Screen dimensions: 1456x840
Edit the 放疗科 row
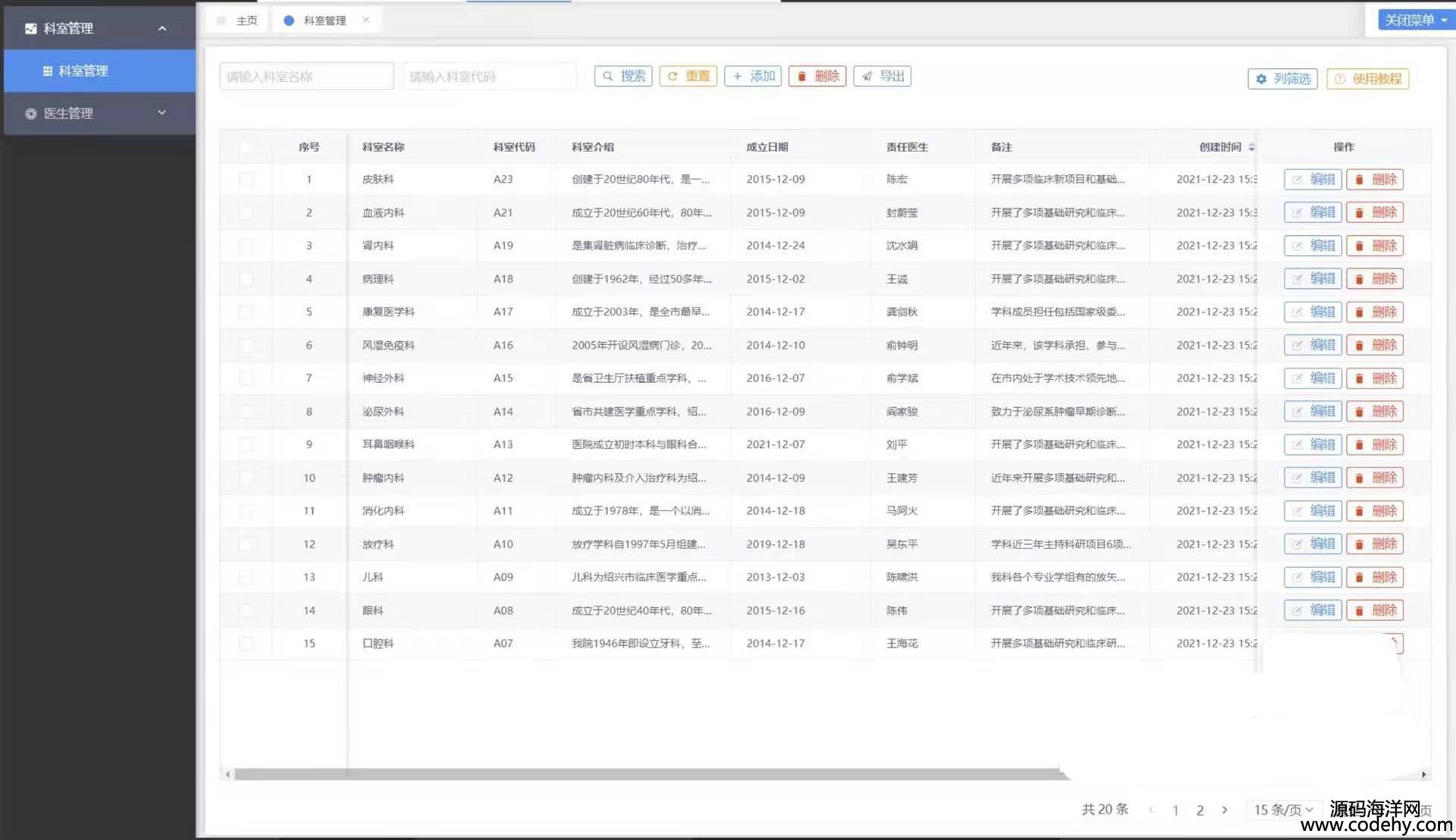click(1313, 544)
